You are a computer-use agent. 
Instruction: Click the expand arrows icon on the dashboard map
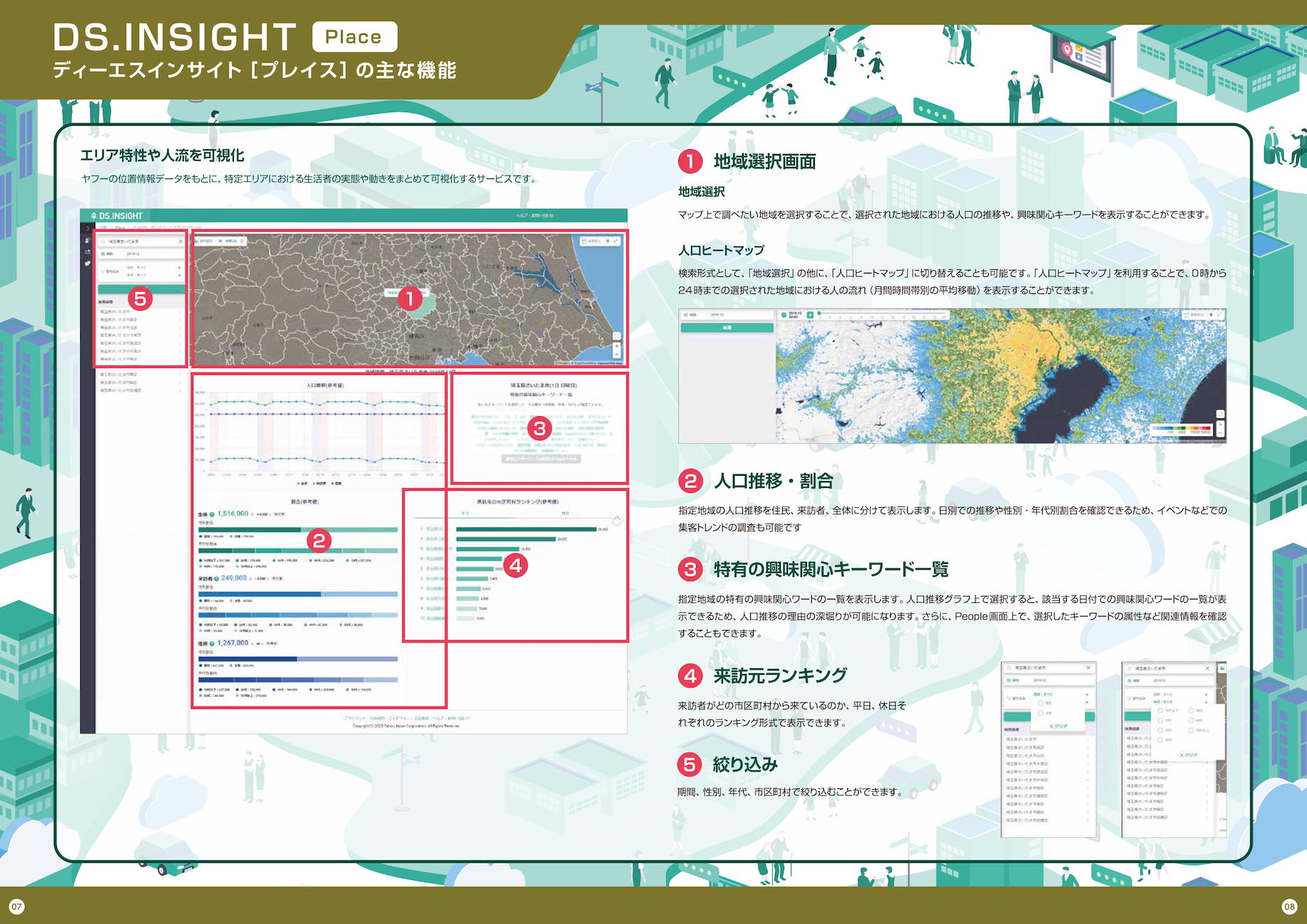point(615,241)
